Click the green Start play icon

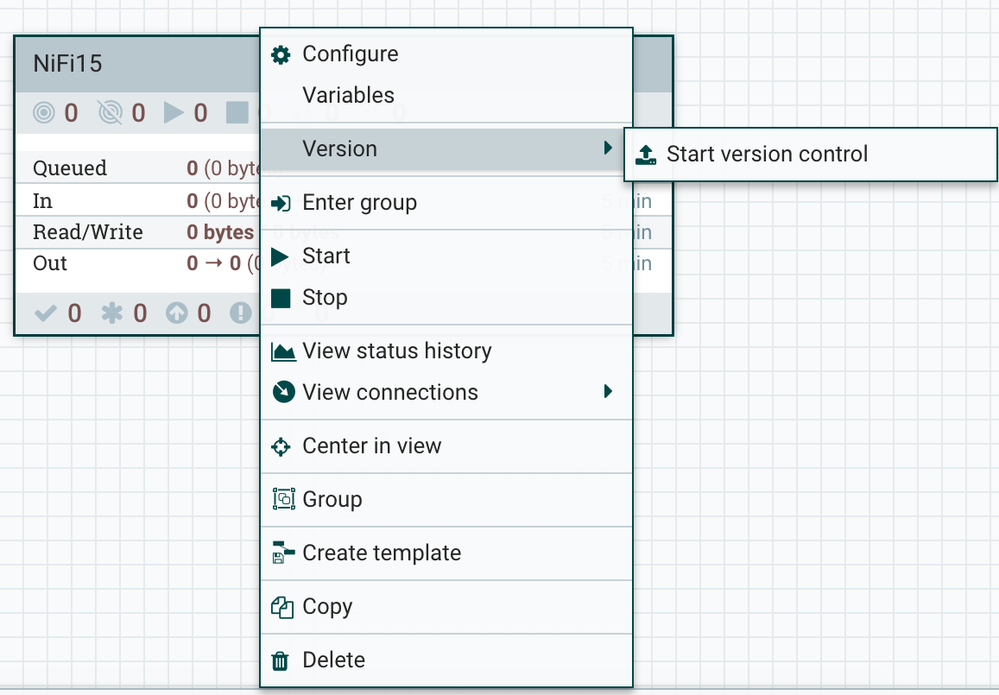[x=281, y=256]
